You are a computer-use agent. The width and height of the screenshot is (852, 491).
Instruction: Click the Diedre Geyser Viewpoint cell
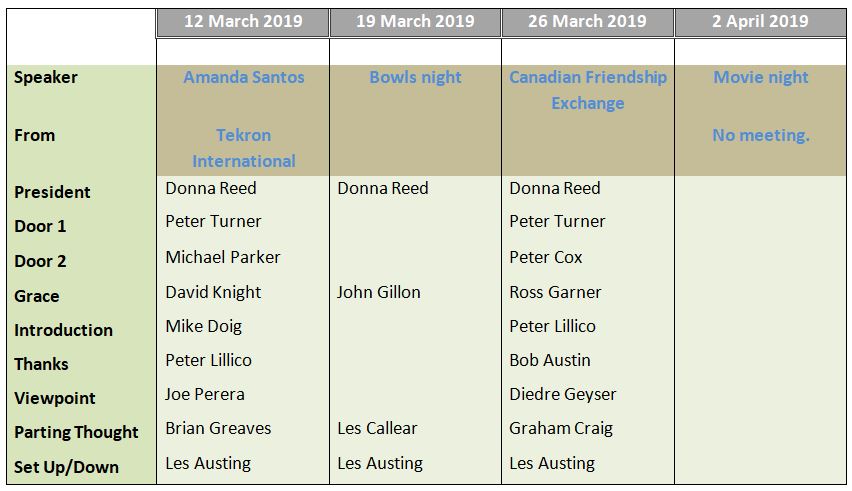click(x=562, y=394)
